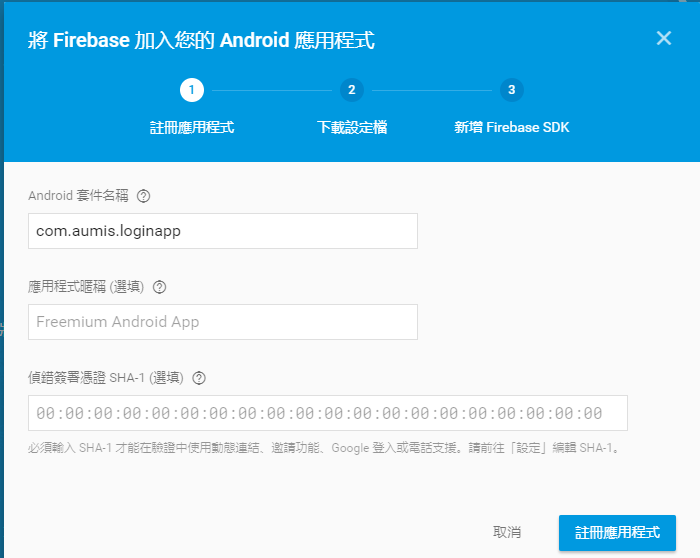Click the SHA-1 helper note below field
Screen dimensions: 700x558
[x=325, y=448]
